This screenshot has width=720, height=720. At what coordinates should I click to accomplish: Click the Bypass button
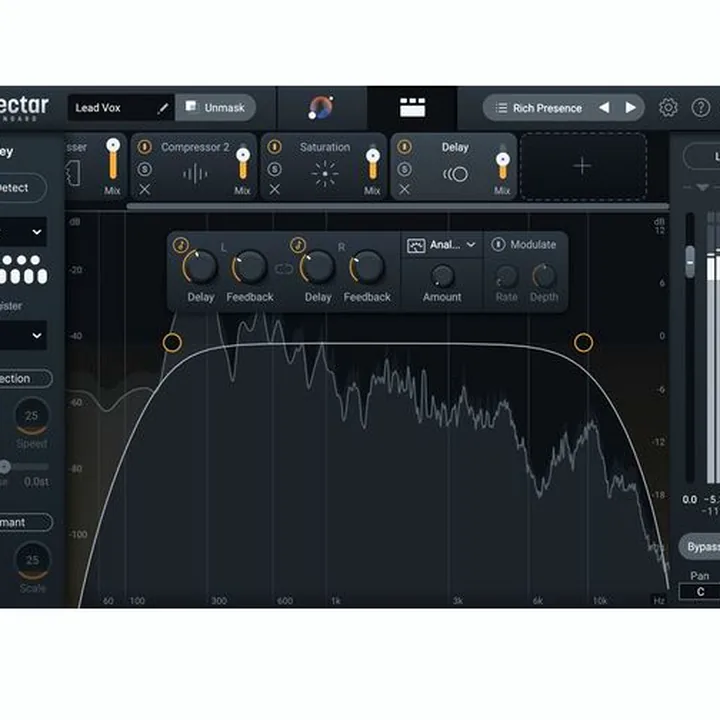coord(700,546)
